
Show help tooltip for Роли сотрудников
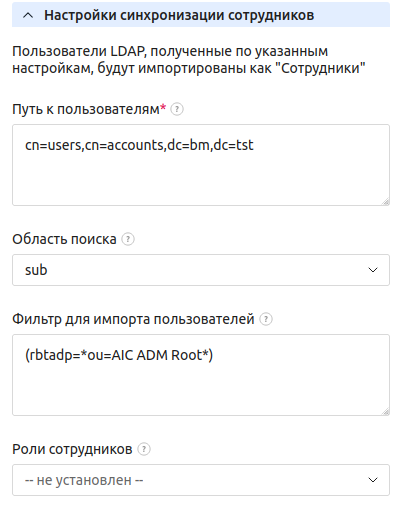(x=144, y=449)
